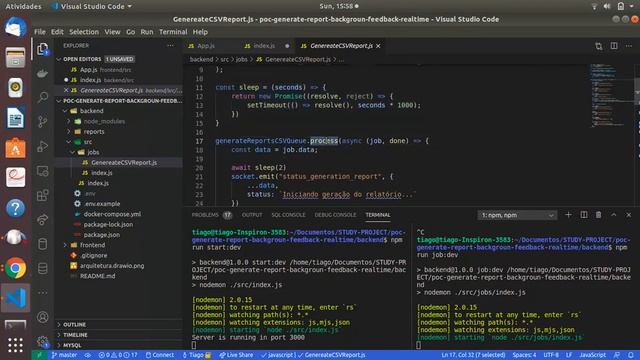Open the Live Share view in activity bar
The image size is (640, 360).
42,220
